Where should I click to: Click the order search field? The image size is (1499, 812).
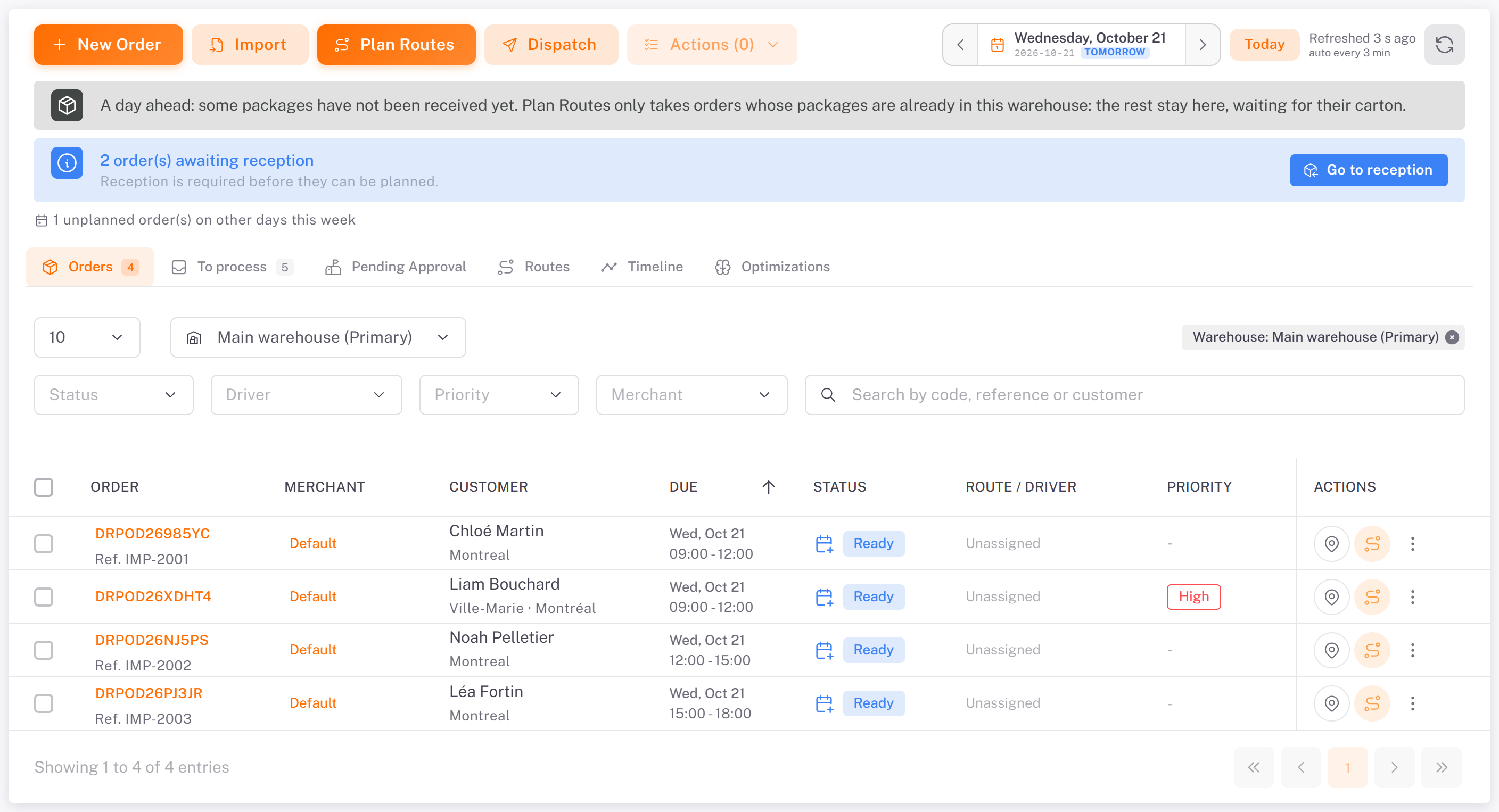point(1134,395)
